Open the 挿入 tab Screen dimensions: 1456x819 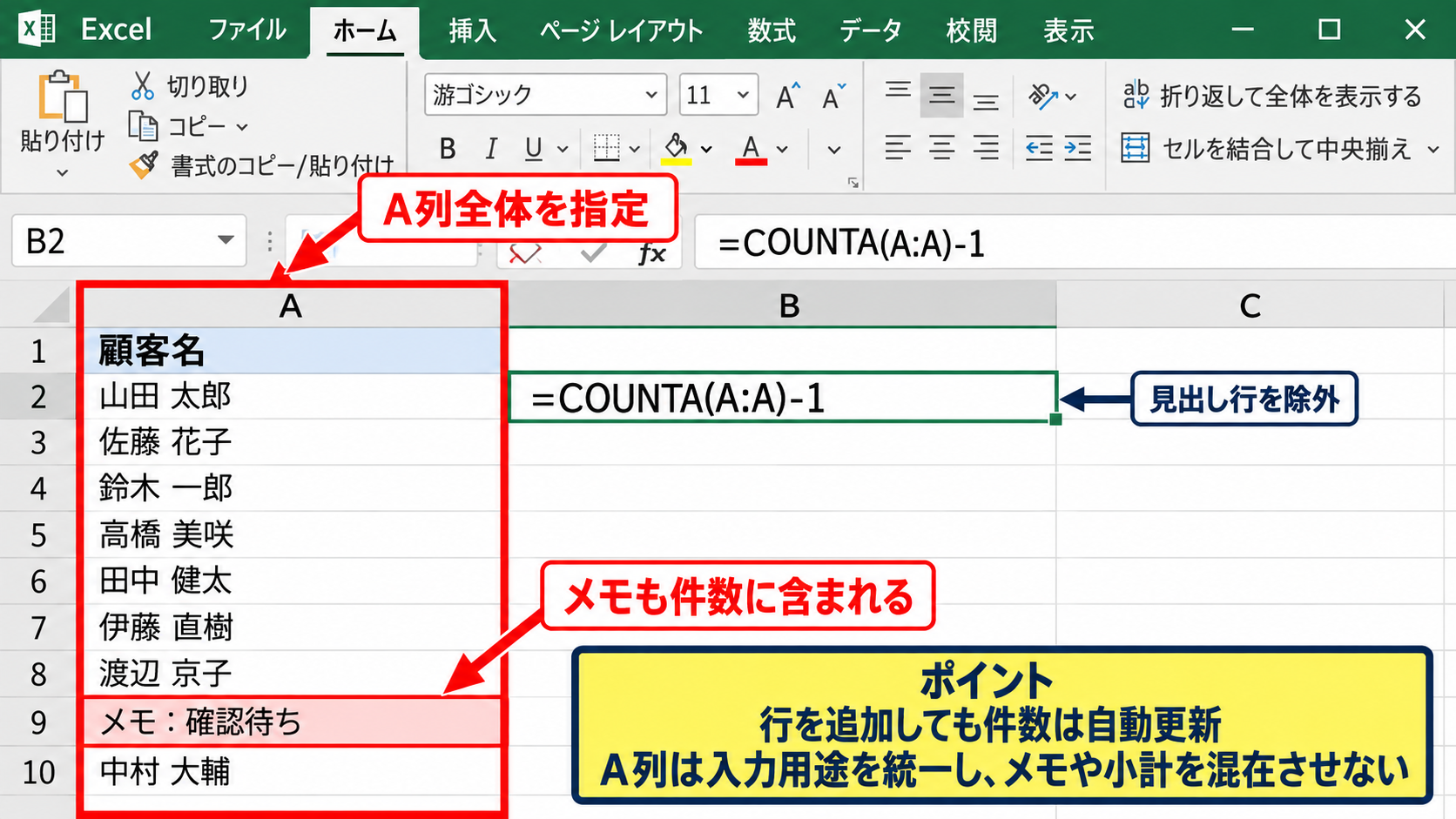tap(473, 31)
